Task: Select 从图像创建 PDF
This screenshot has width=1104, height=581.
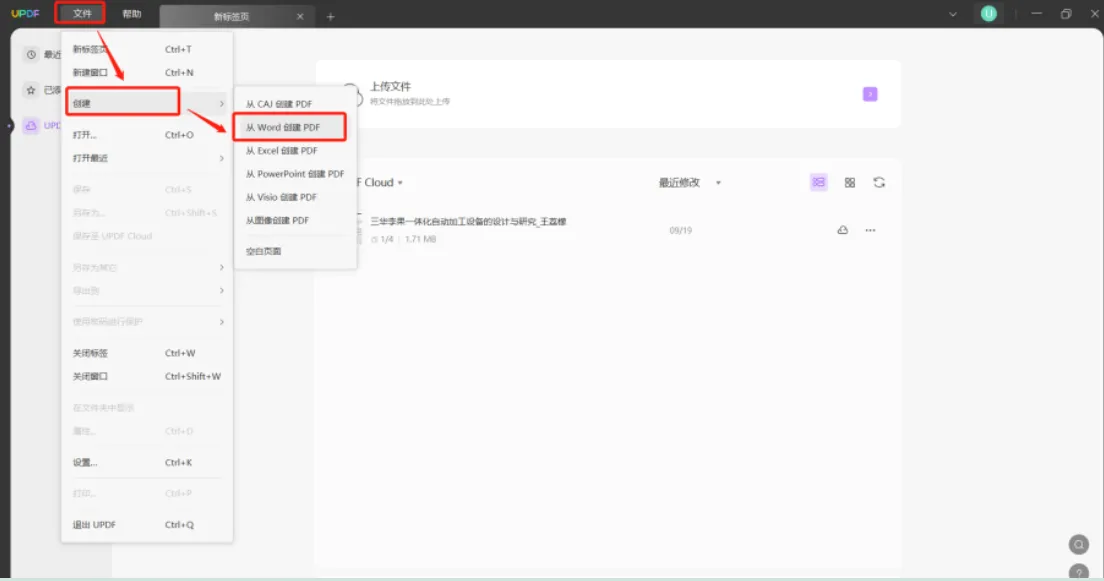Action: (x=294, y=220)
